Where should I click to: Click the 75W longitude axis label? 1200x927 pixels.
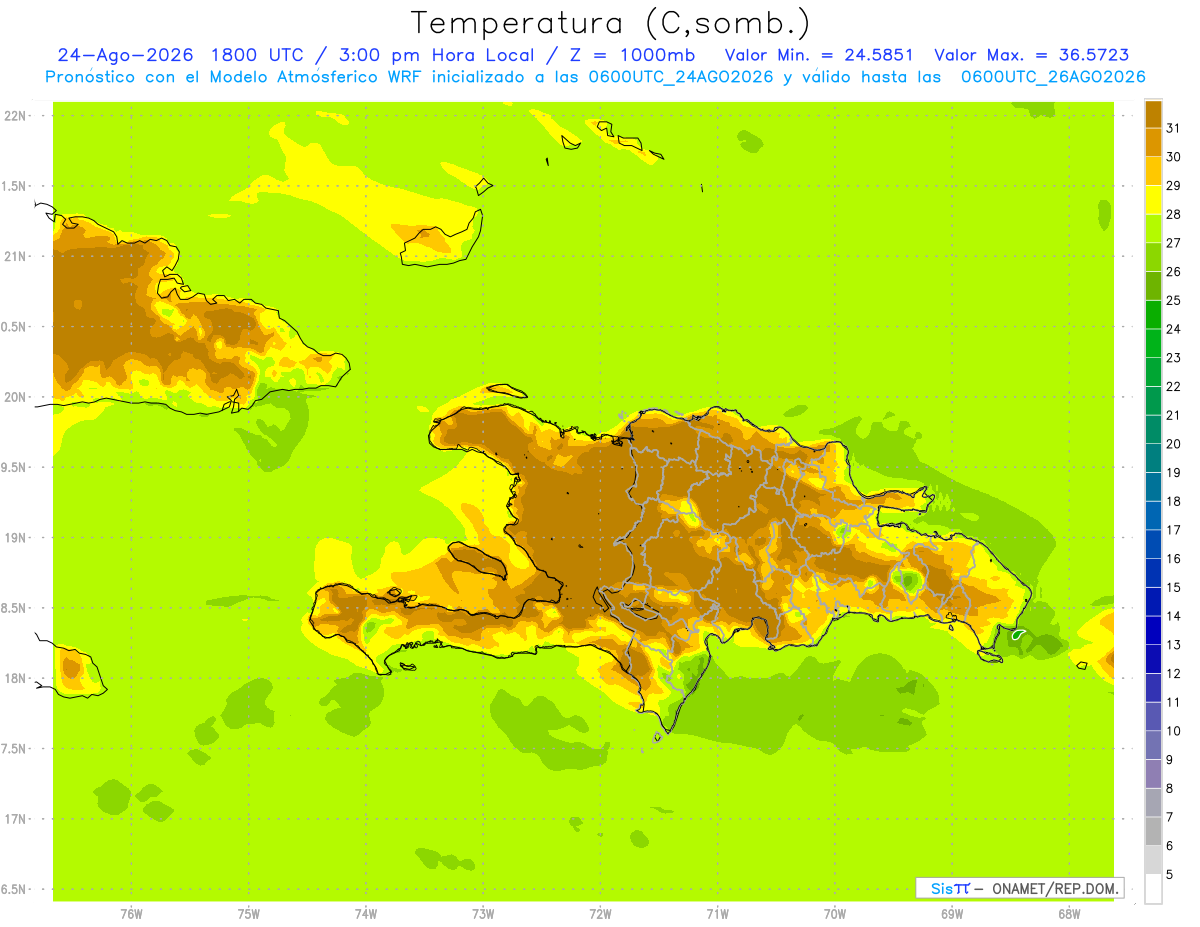[249, 914]
